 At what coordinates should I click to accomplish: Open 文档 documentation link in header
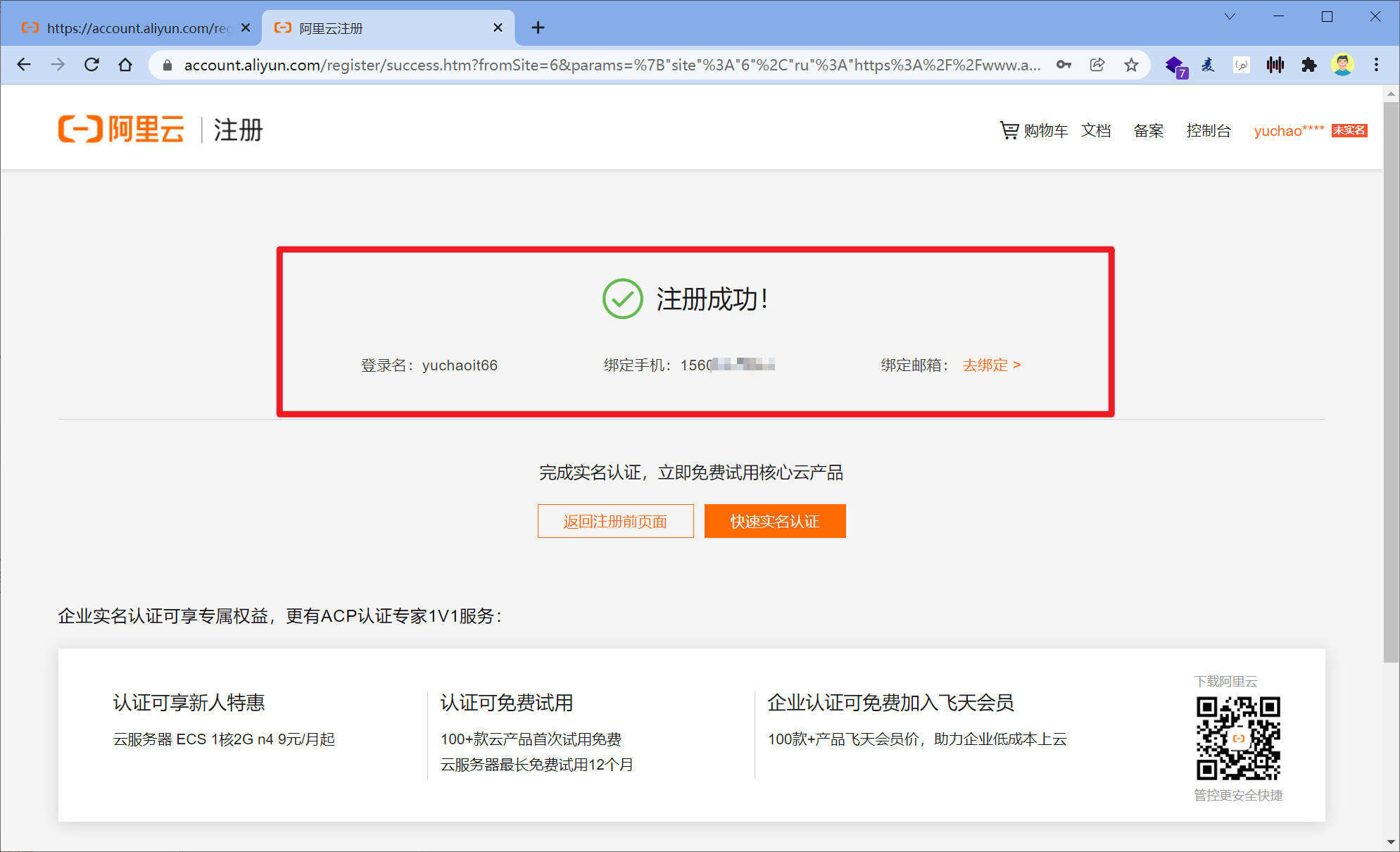pos(1096,130)
